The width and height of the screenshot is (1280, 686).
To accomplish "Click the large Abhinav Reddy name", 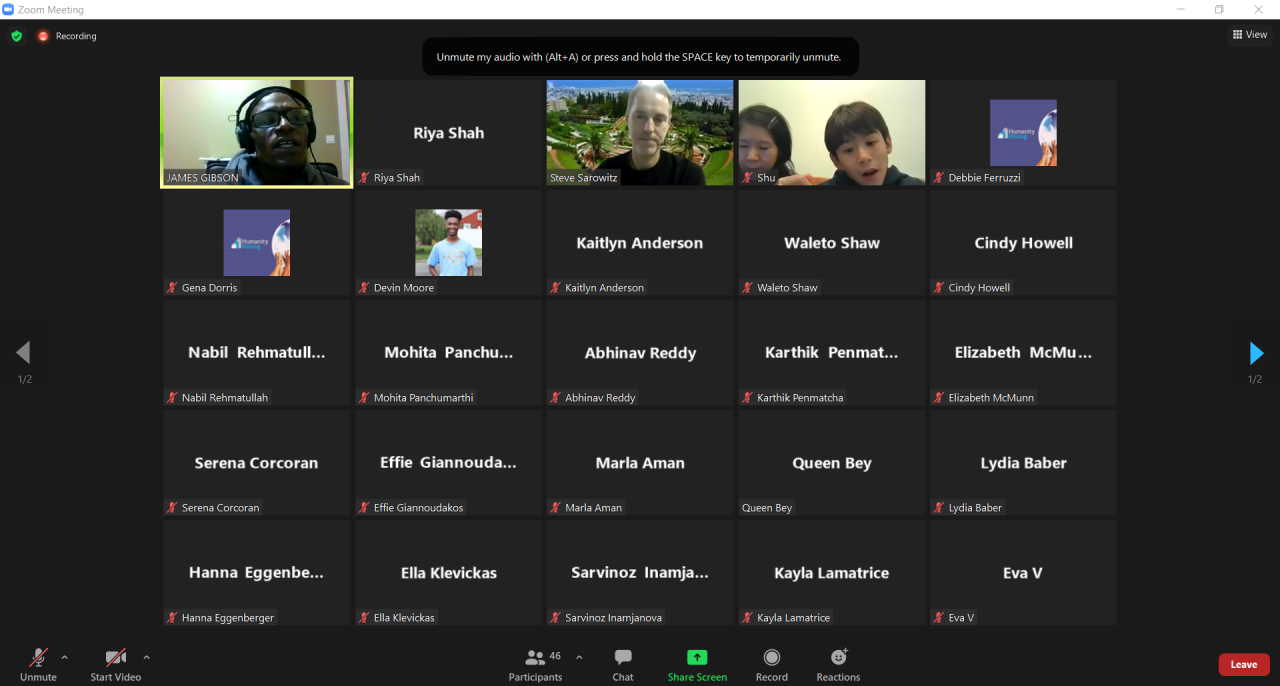I will pos(640,353).
